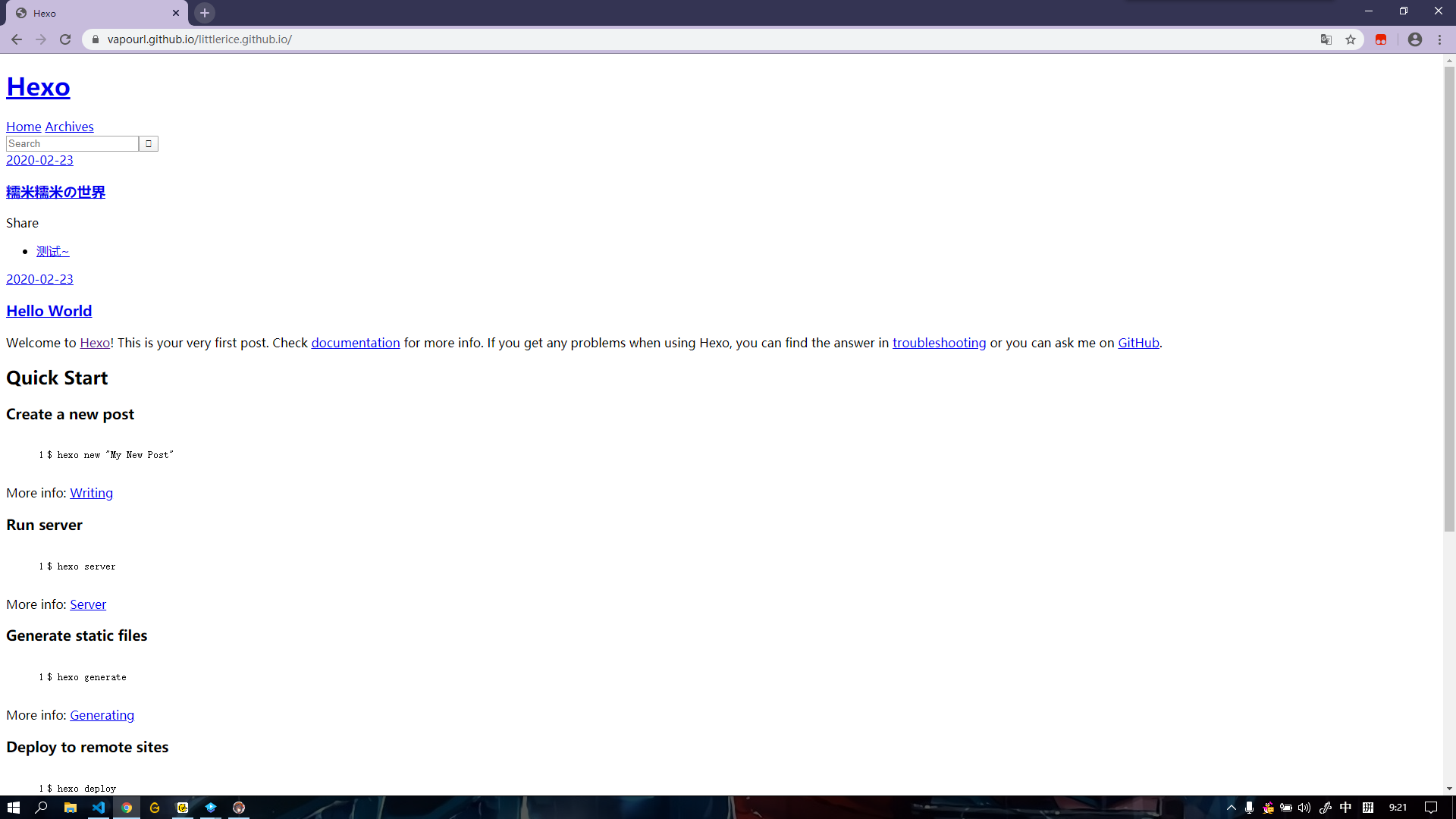Open the 糯米糯米の世界 post title

55,192
